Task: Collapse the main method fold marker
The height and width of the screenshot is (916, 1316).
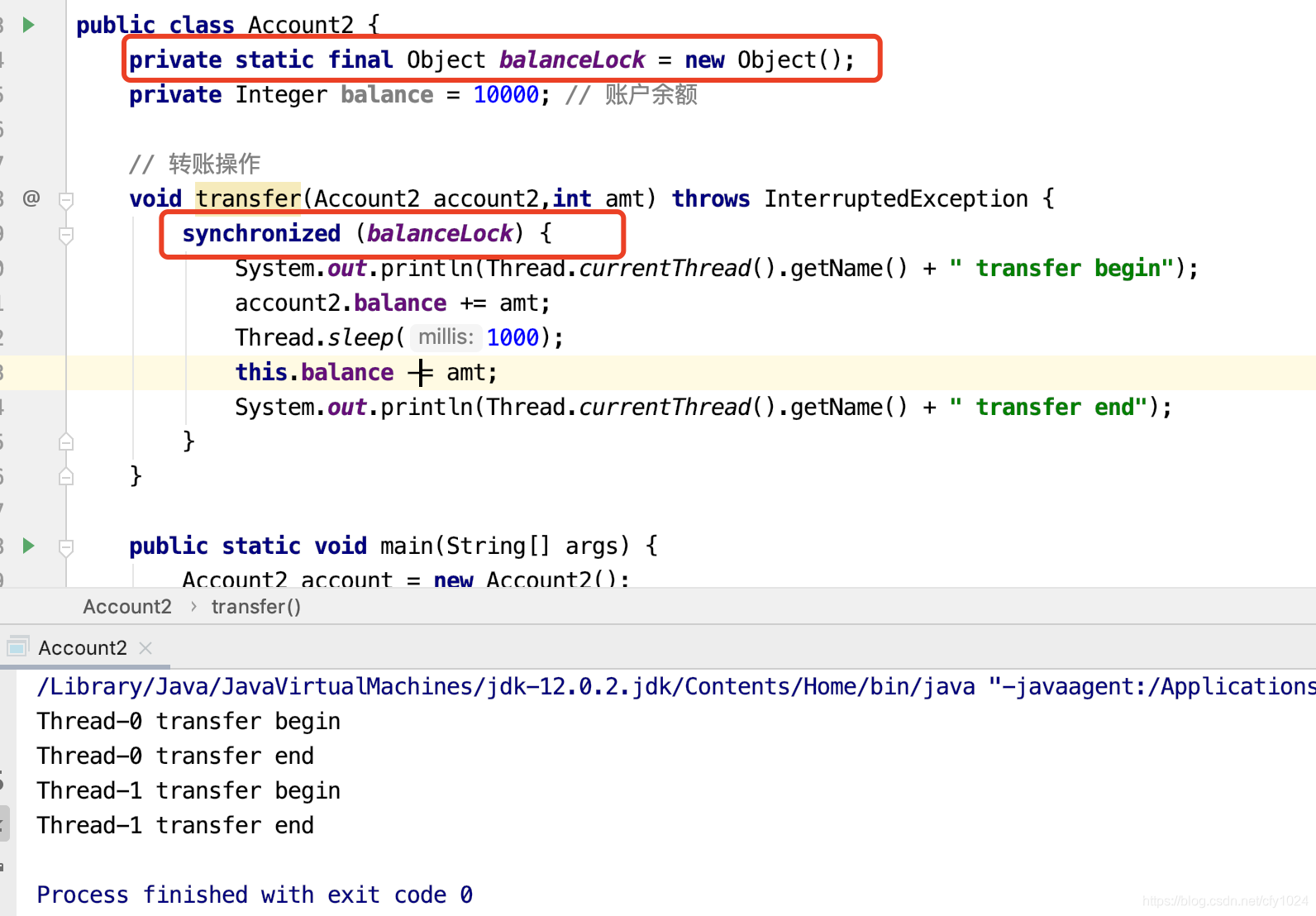Action: 66,546
